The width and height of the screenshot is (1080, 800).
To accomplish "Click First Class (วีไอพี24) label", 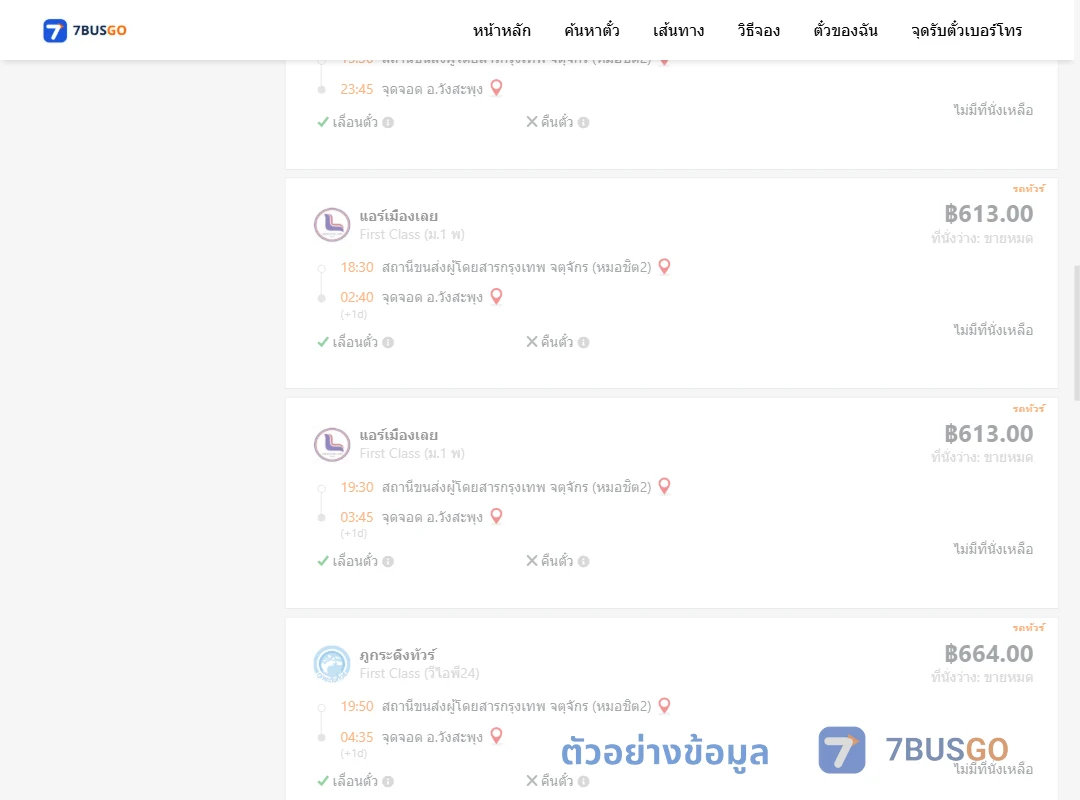I will (419, 673).
